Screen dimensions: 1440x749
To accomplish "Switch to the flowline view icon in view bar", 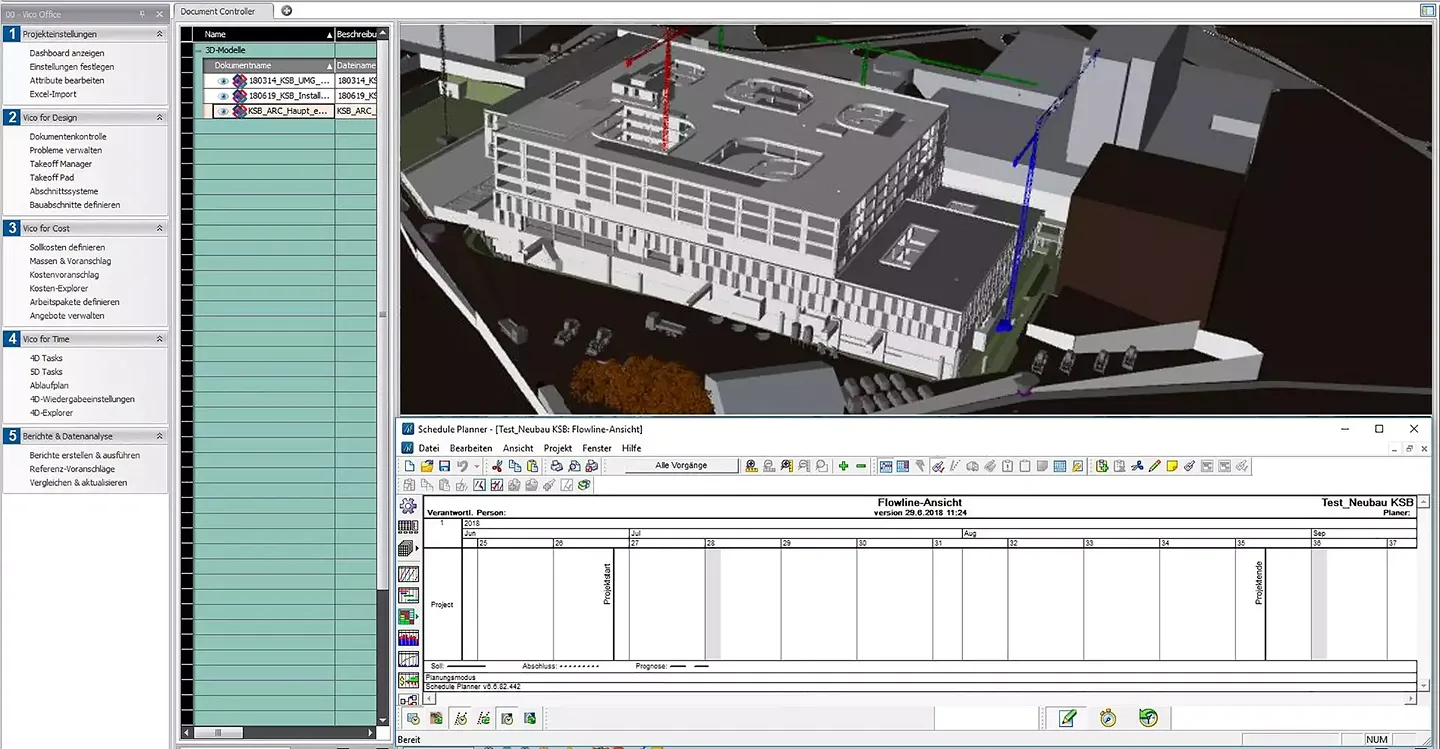I will pyautogui.click(x=408, y=574).
